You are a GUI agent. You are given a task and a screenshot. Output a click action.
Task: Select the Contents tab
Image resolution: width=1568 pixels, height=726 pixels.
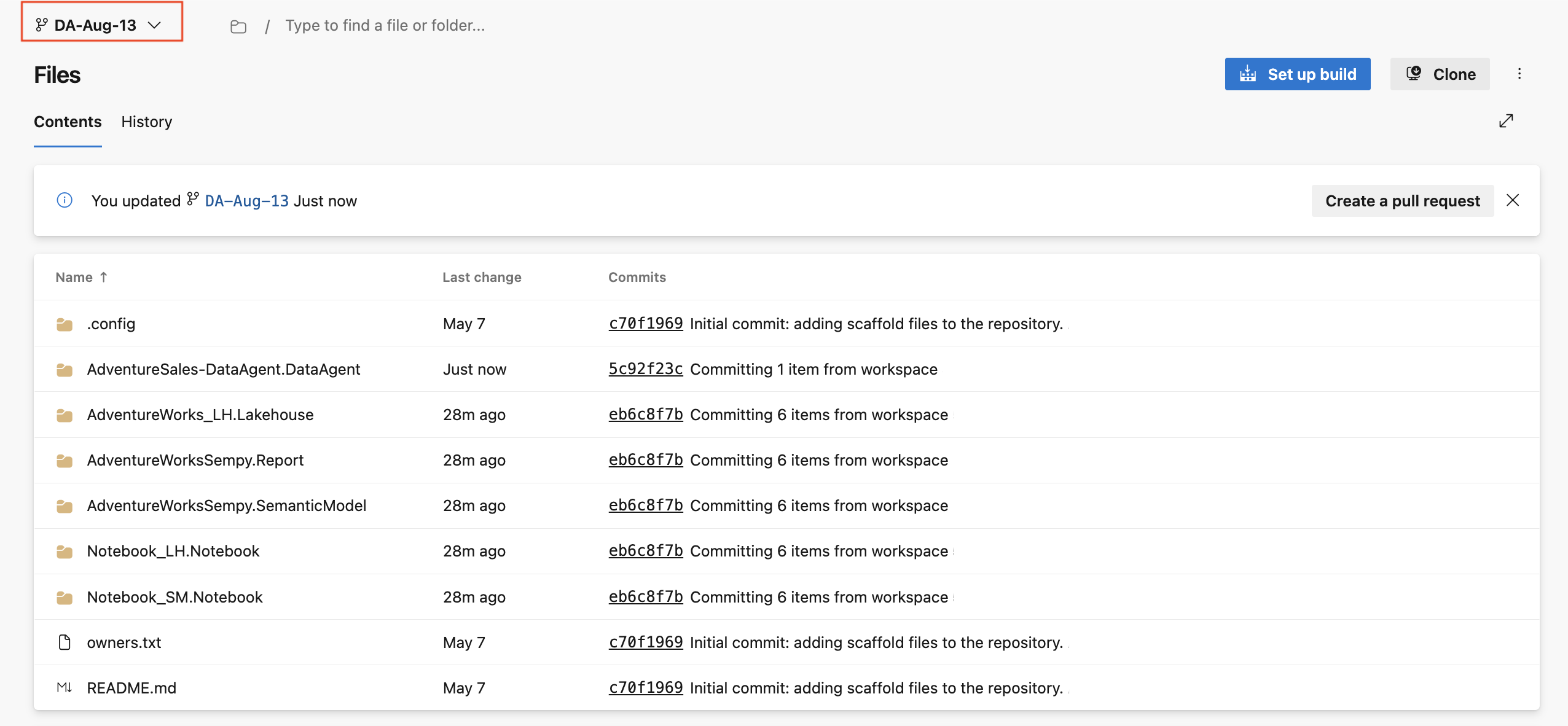tap(68, 122)
